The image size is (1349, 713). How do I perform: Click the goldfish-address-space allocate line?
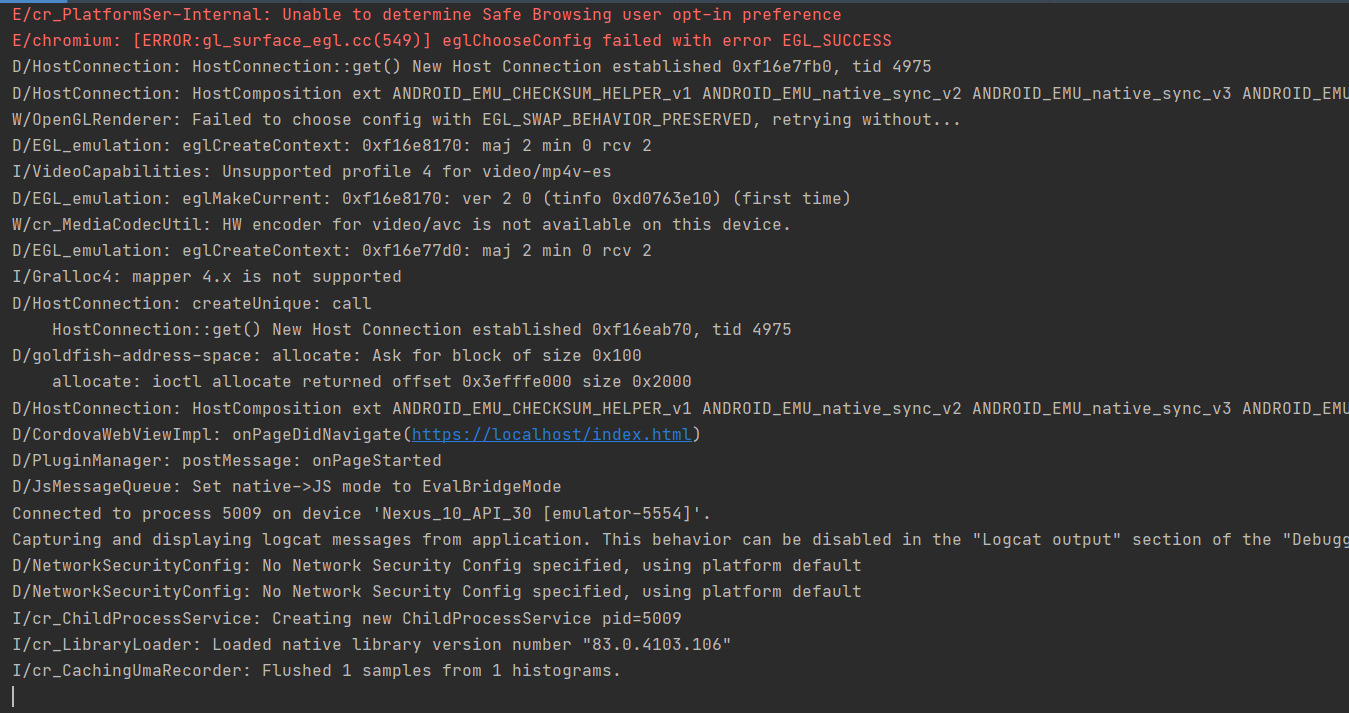pos(327,356)
